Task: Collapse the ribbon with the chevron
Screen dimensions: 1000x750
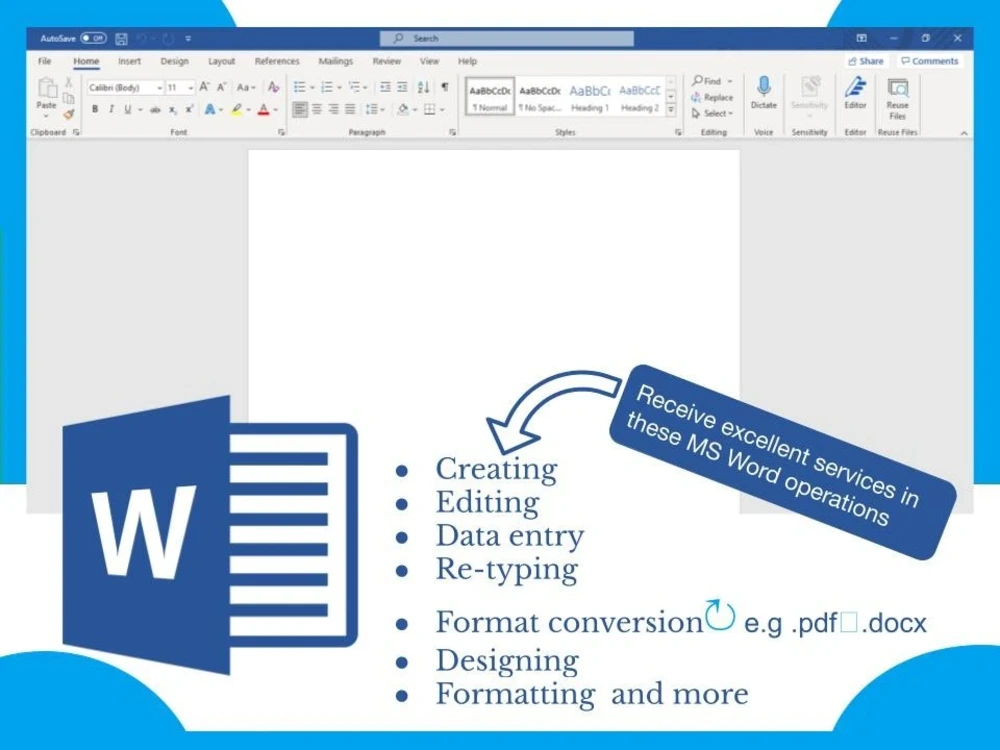Action: (x=964, y=133)
